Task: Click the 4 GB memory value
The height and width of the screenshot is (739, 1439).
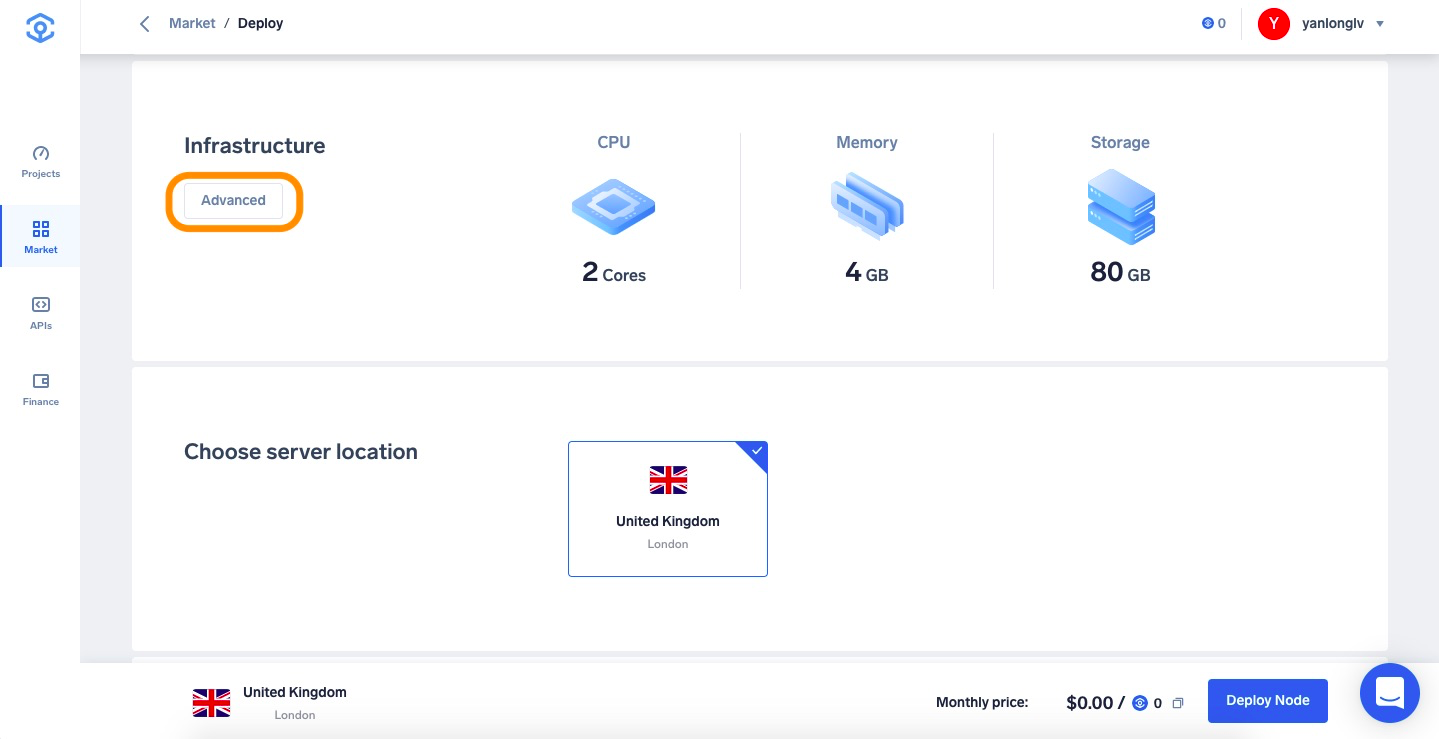Action: click(867, 273)
